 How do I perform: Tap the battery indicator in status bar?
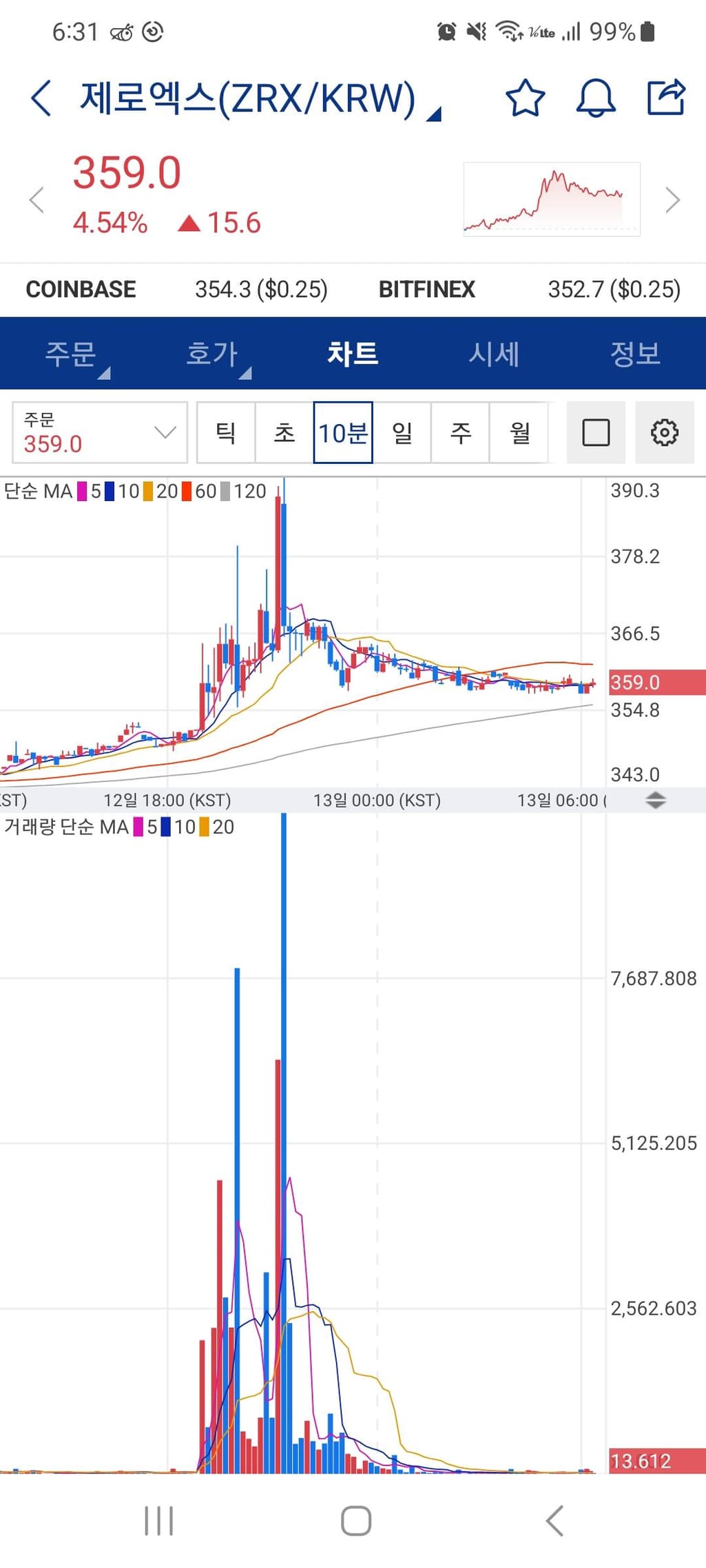pos(647,32)
